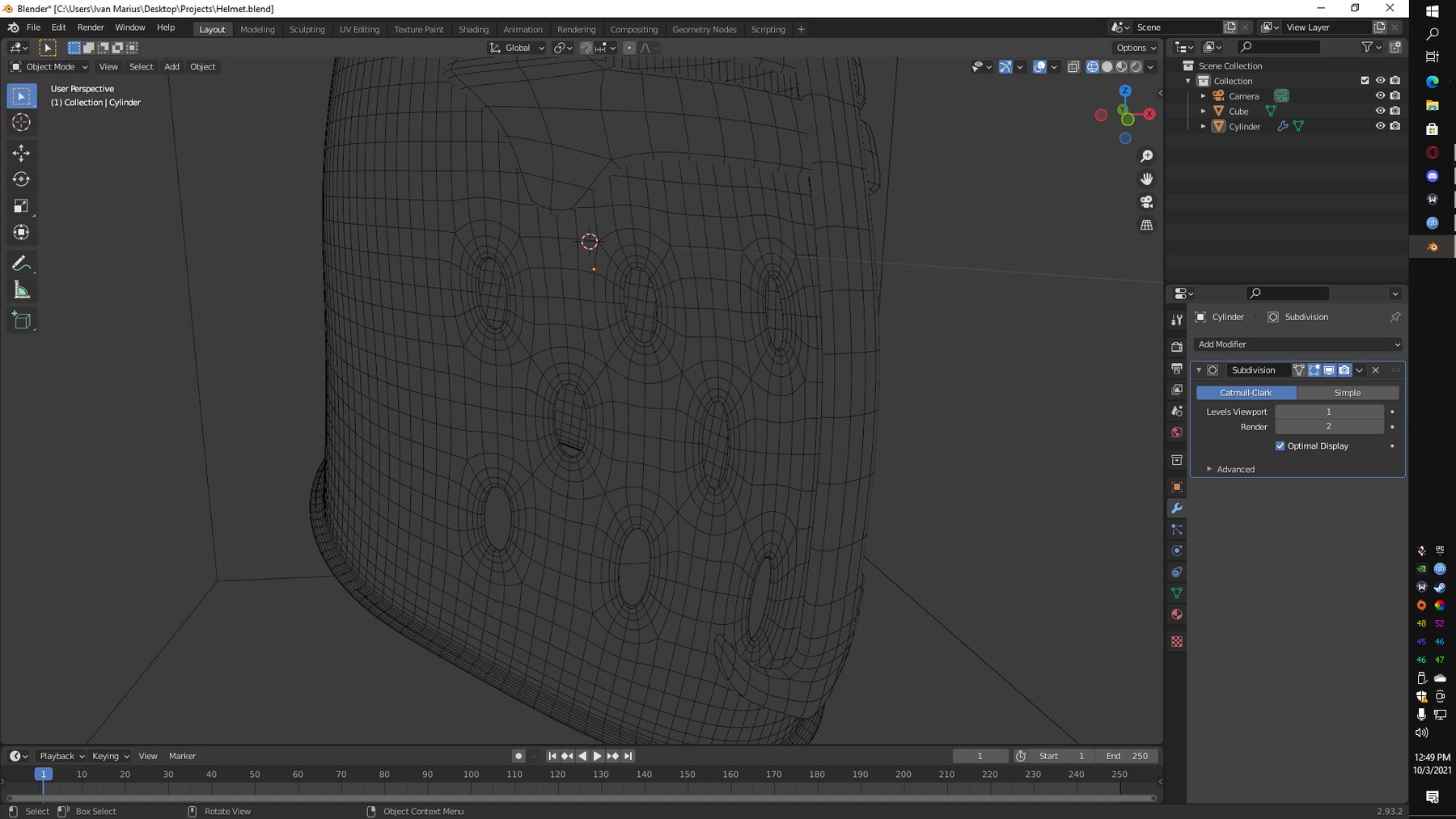The width and height of the screenshot is (1456, 819).
Task: Uncheck the Optimal Display checkbox
Action: (1280, 445)
